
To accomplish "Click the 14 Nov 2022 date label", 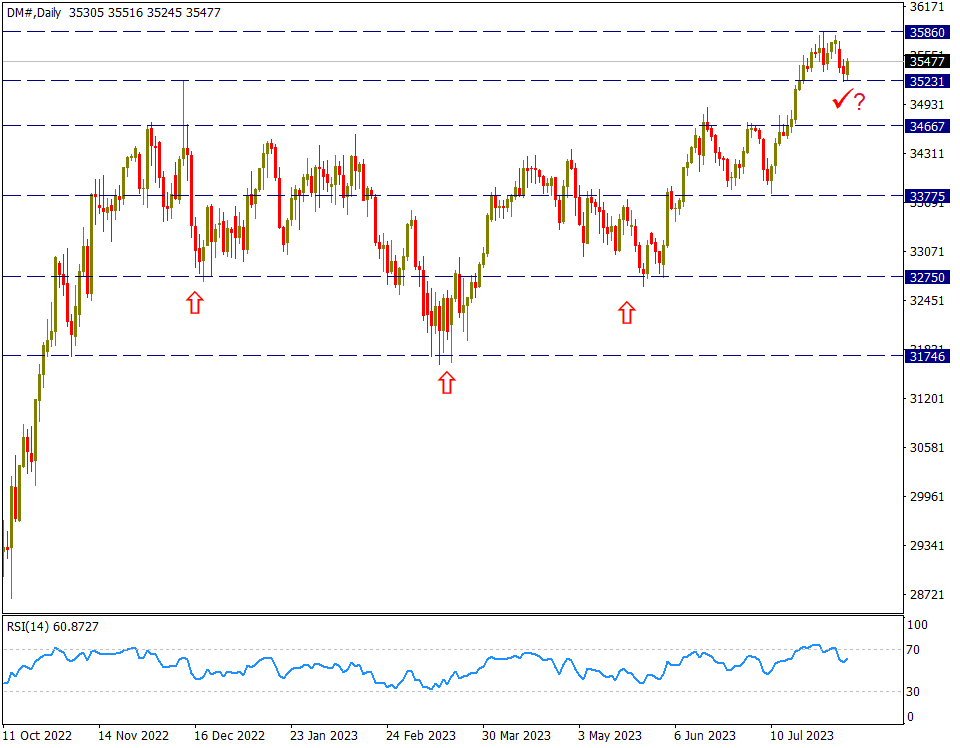I will pyautogui.click(x=133, y=736).
